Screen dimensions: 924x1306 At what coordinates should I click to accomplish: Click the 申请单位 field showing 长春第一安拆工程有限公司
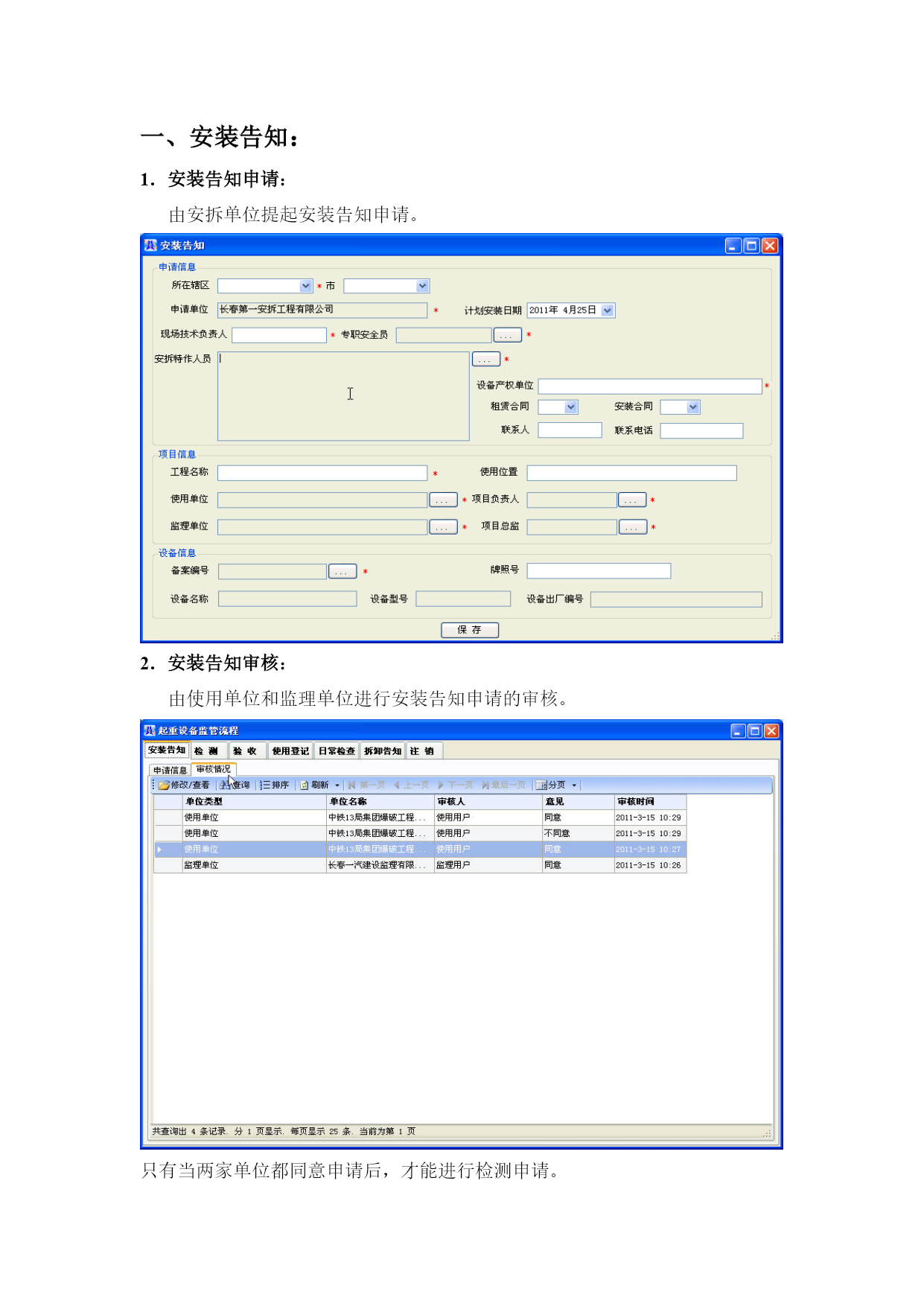pos(322,310)
